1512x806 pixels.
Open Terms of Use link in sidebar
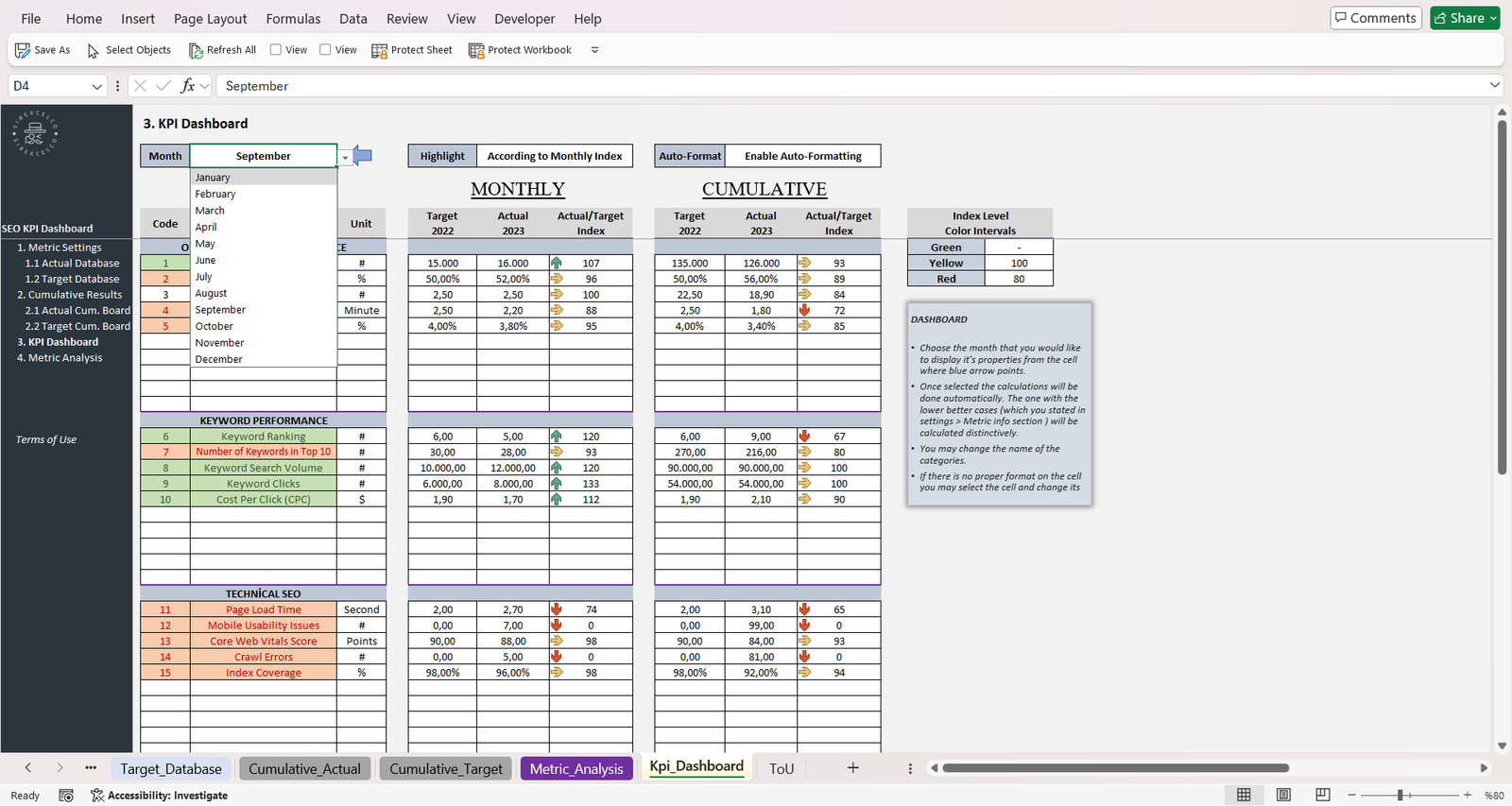coord(46,439)
